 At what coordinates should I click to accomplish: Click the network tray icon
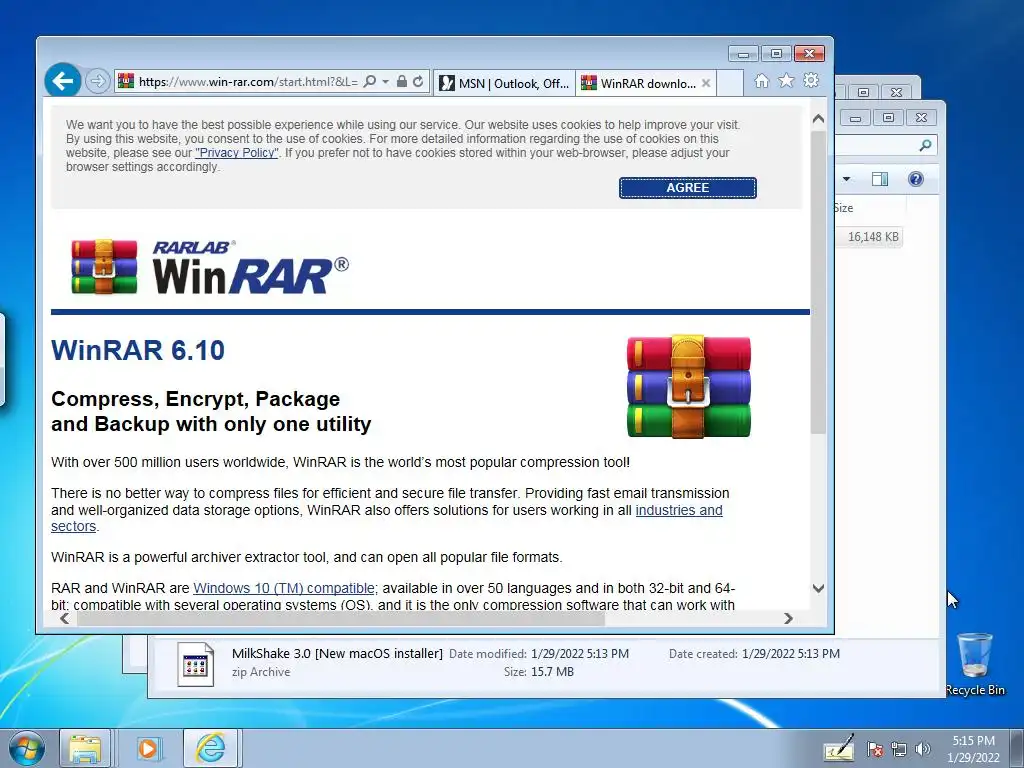point(899,749)
